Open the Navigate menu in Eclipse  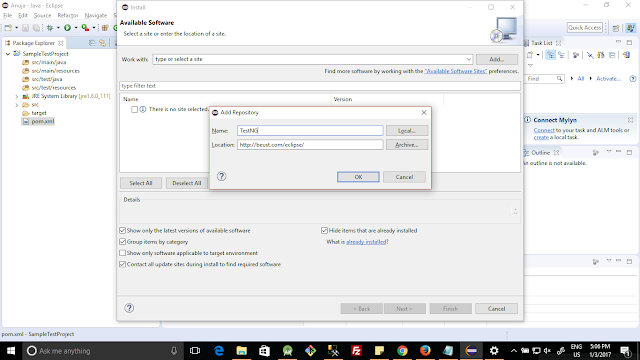point(96,16)
